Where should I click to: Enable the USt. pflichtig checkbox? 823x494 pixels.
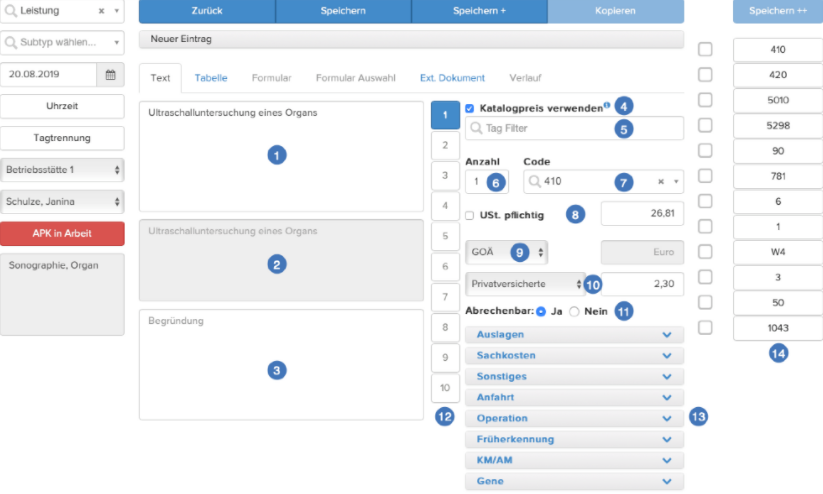tap(469, 215)
